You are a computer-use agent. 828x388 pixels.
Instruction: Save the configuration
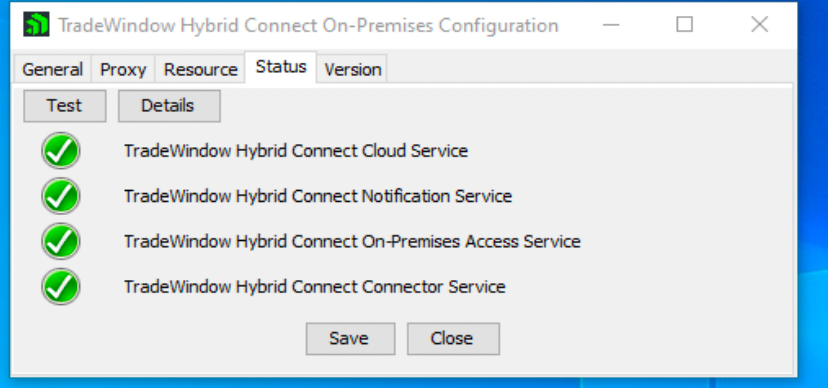click(350, 338)
